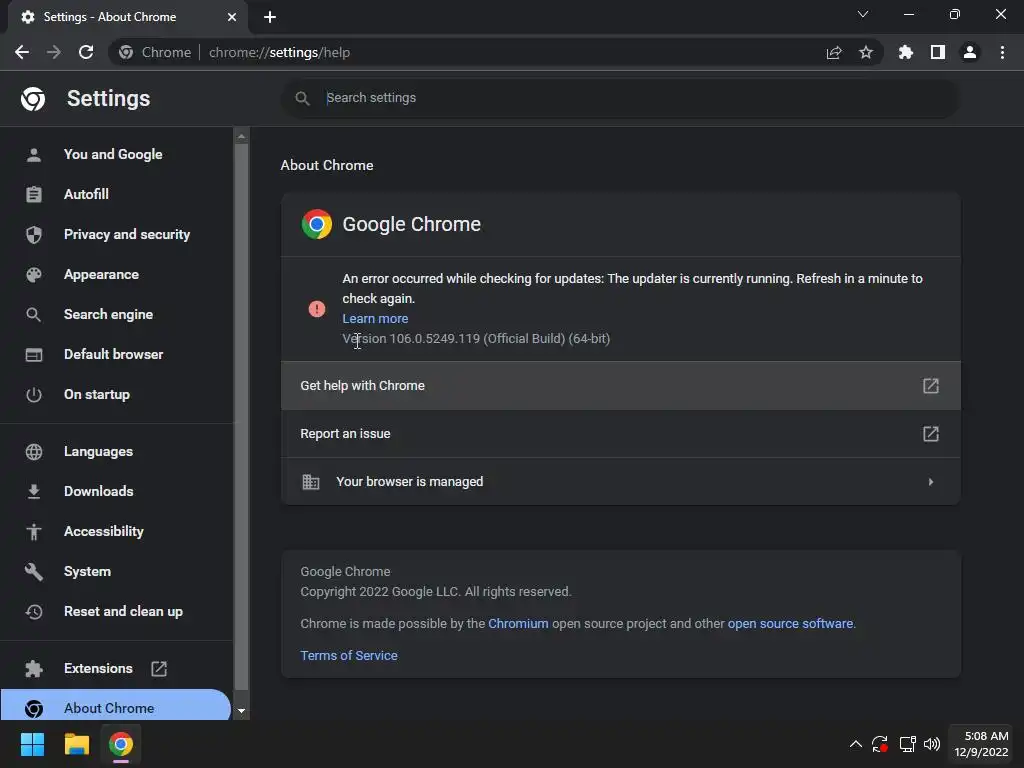
Task: Open File Explorer from taskbar
Action: pos(76,744)
